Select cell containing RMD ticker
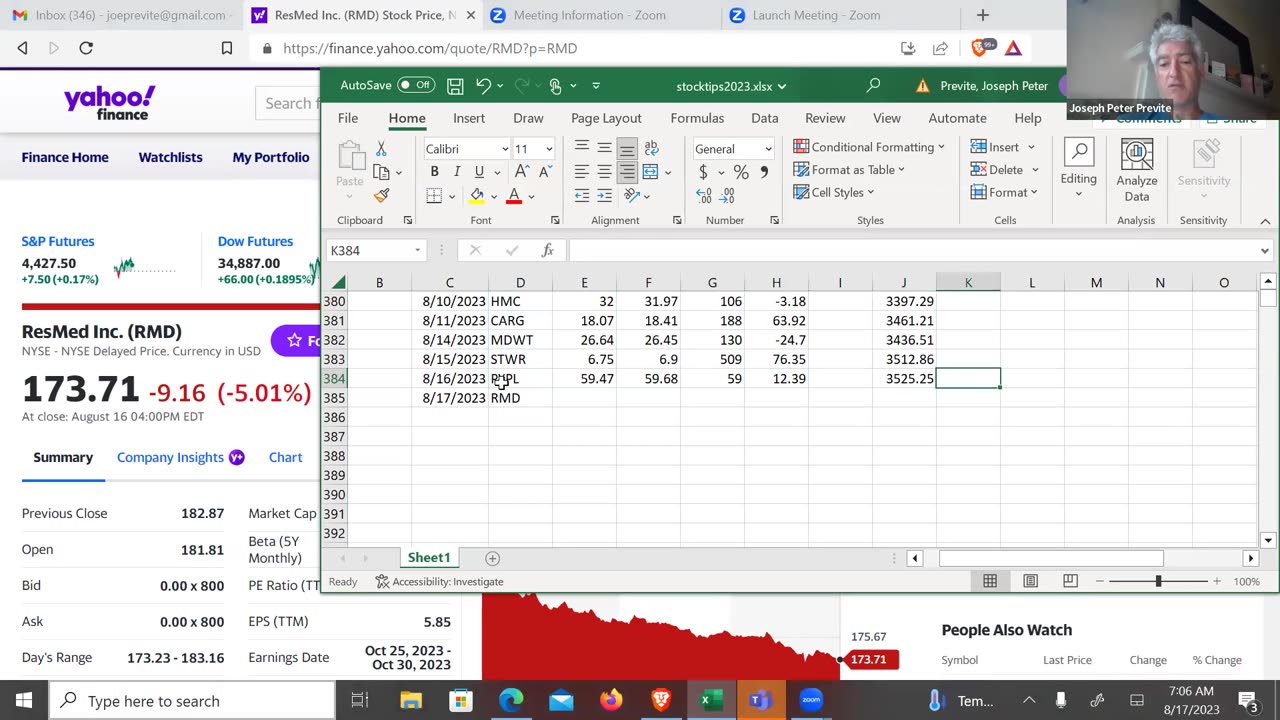The width and height of the screenshot is (1280, 720). click(x=520, y=398)
